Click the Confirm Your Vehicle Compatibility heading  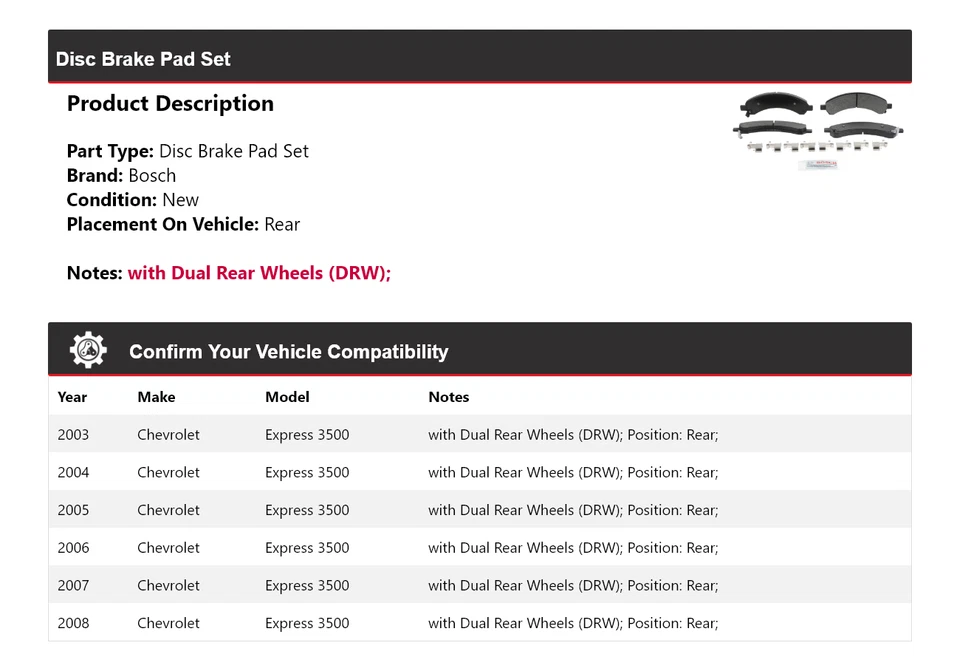(288, 352)
